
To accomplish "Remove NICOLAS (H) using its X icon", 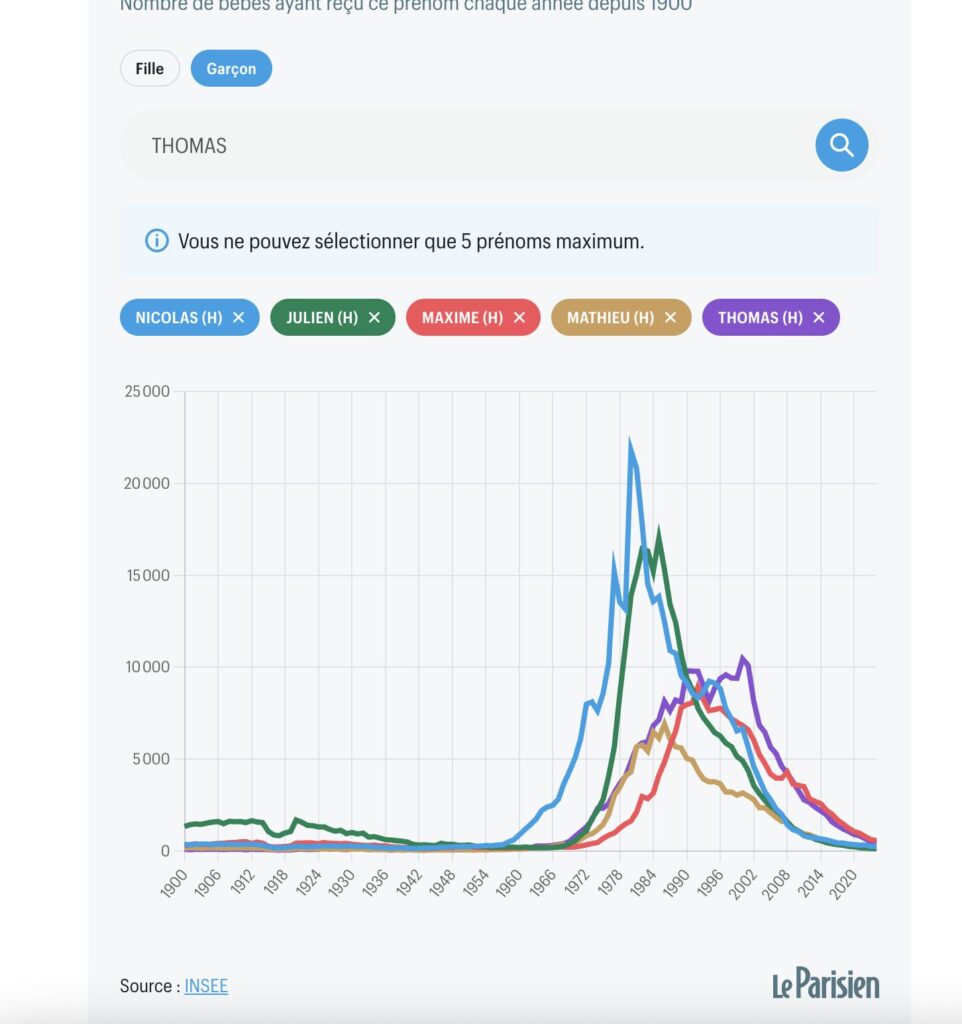I will [240, 317].
